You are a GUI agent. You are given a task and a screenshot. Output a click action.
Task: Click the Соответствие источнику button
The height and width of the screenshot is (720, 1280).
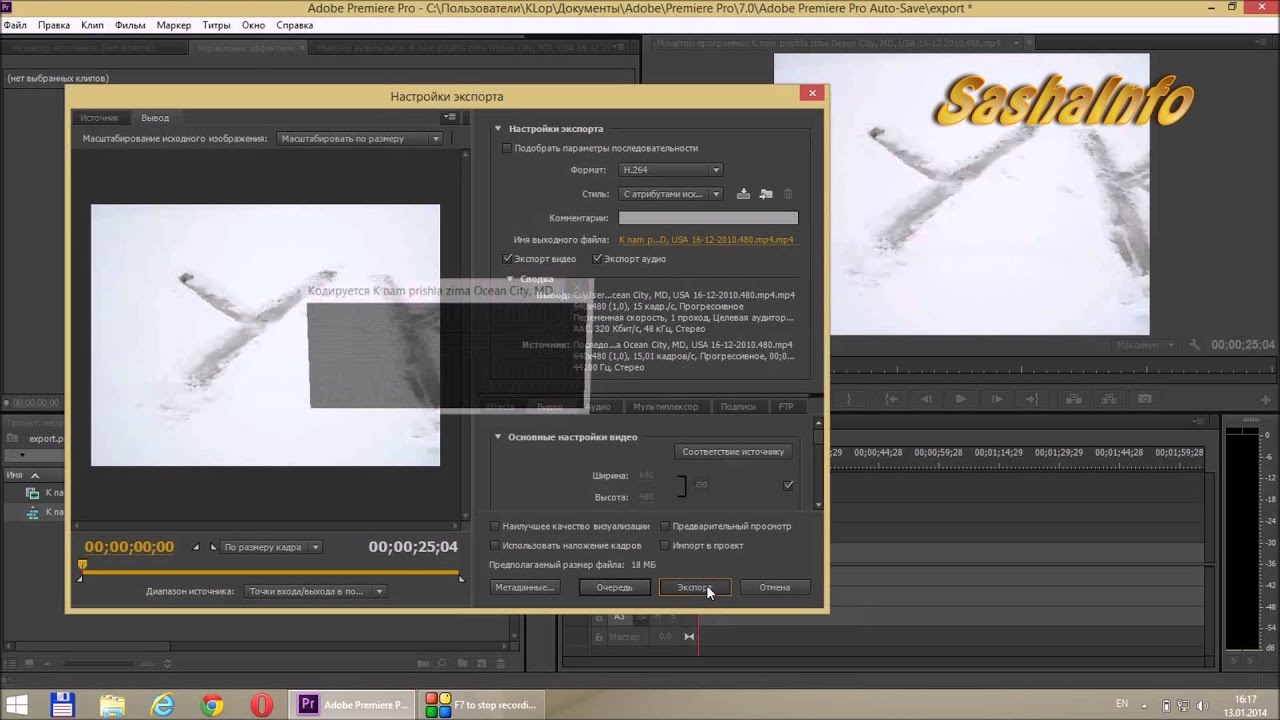pyautogui.click(x=734, y=452)
